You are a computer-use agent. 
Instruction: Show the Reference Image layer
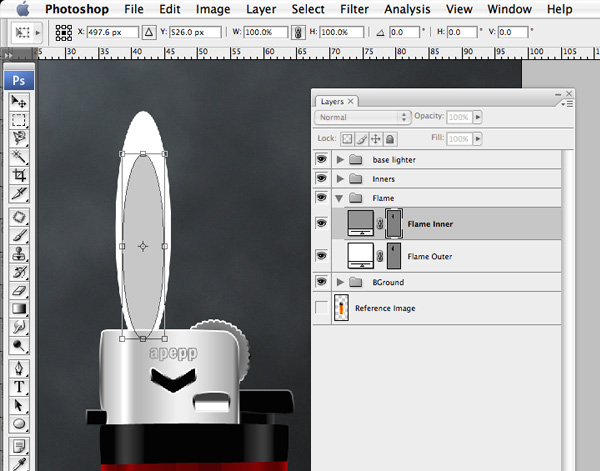point(321,308)
